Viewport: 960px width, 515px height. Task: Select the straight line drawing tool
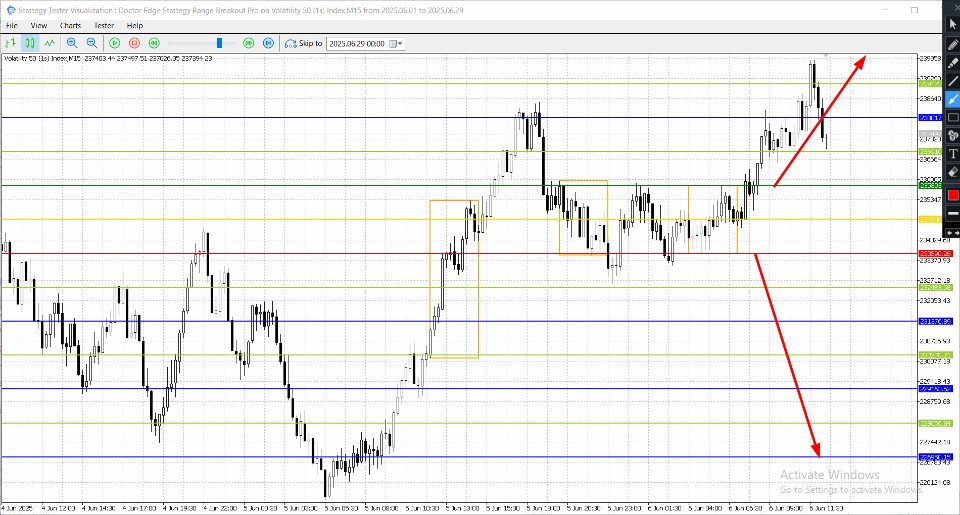953,81
